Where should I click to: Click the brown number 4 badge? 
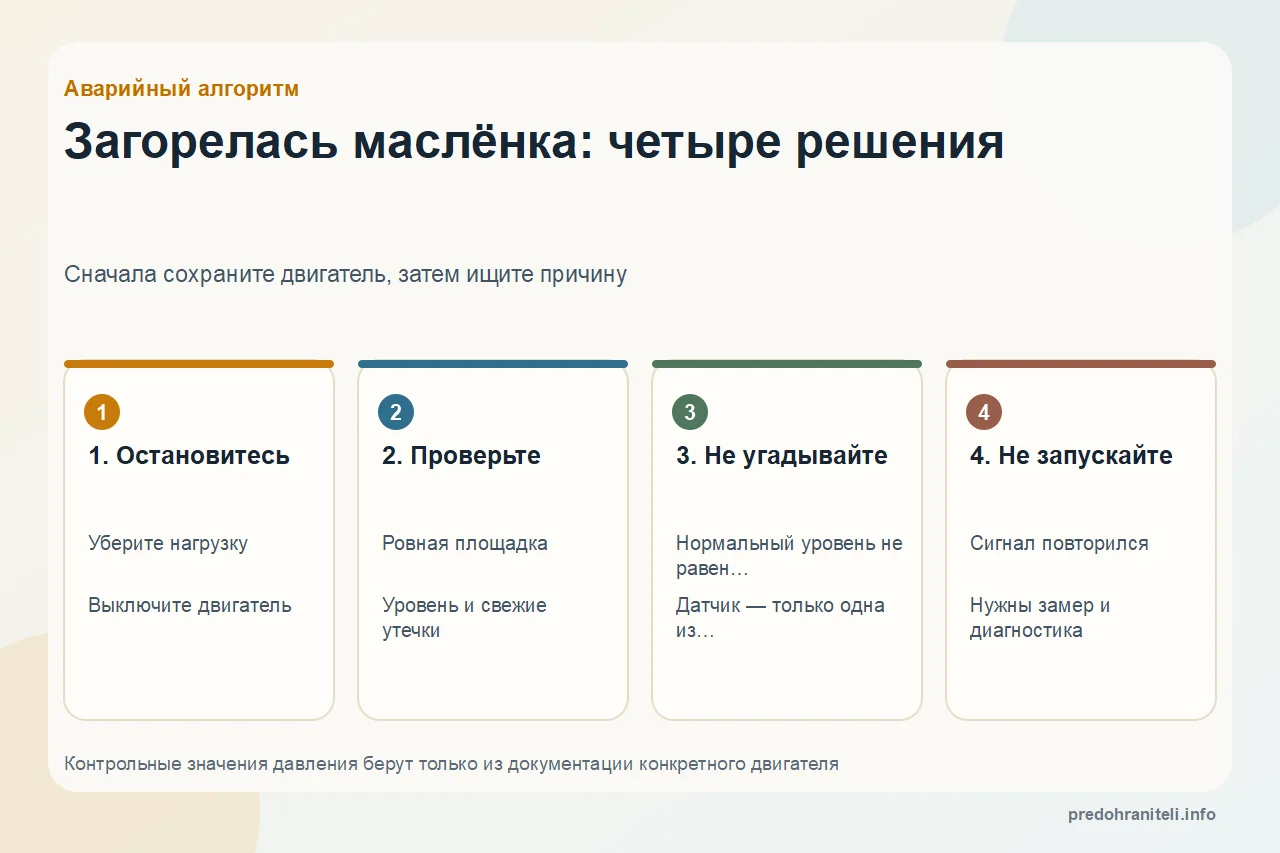pyautogui.click(x=984, y=412)
